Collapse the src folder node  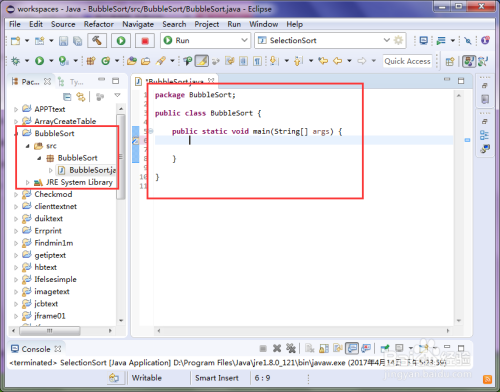pos(28,146)
